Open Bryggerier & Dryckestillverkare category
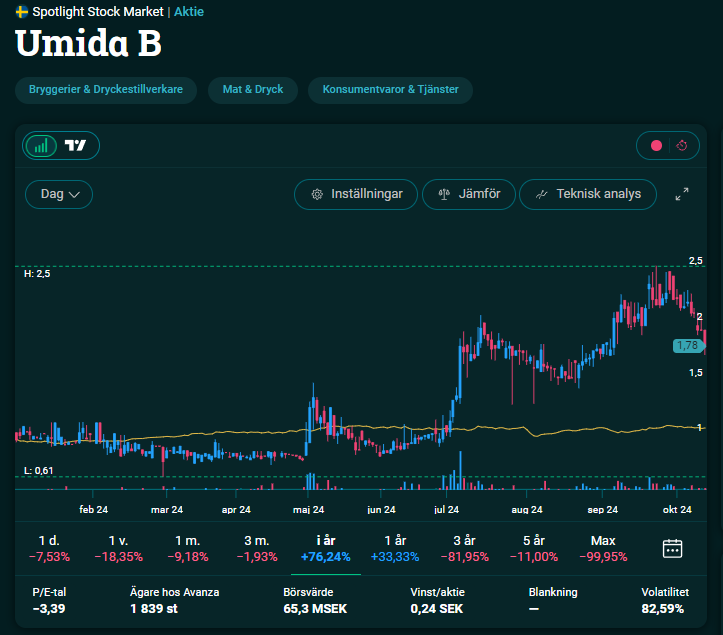 point(106,90)
